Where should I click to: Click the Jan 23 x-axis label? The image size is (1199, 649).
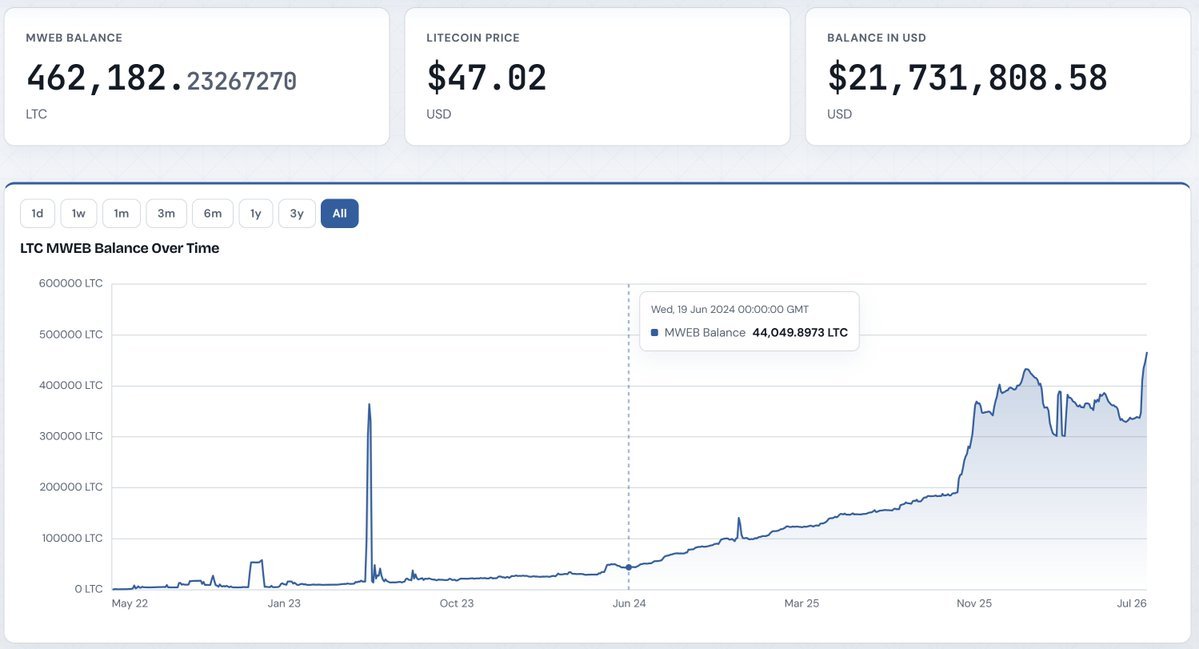[284, 603]
